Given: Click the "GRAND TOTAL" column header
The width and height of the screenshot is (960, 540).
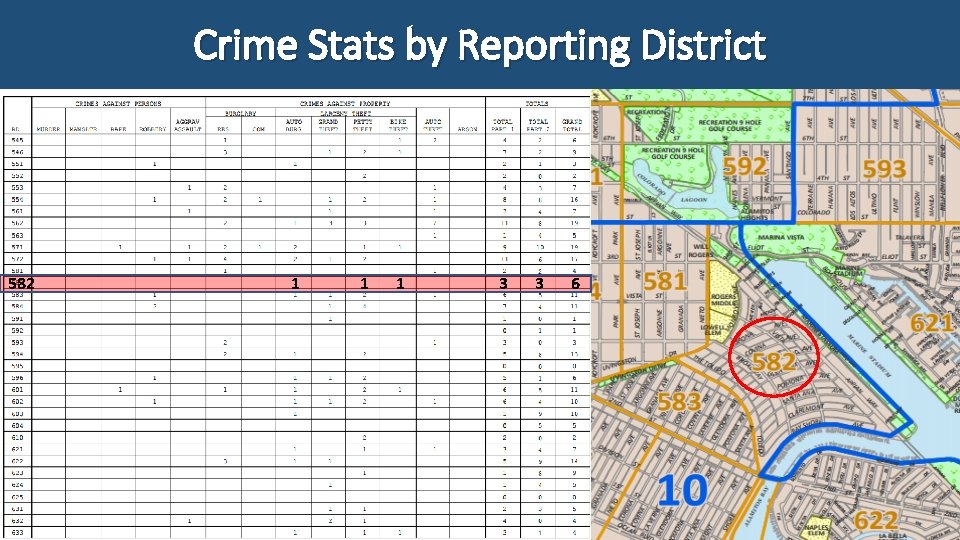Looking at the screenshot, I should pos(572,126).
